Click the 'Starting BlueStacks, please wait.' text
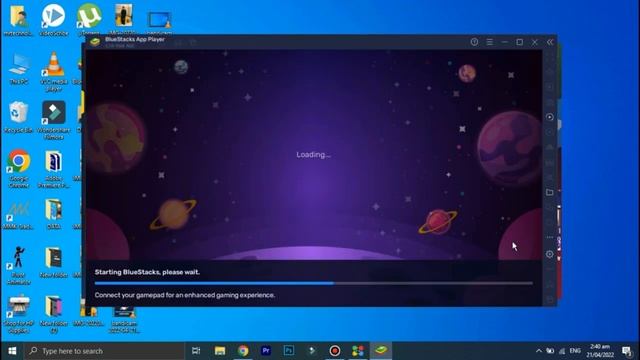 click(x=147, y=272)
